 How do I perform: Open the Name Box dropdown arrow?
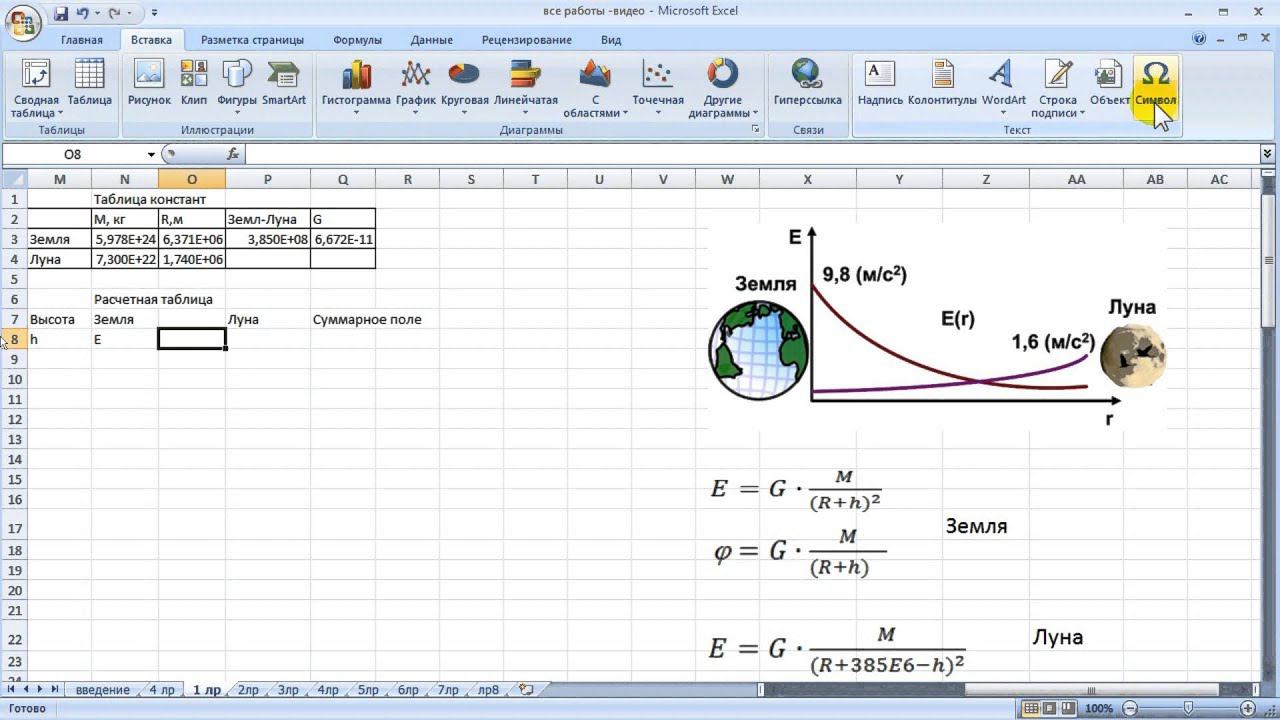coord(152,154)
